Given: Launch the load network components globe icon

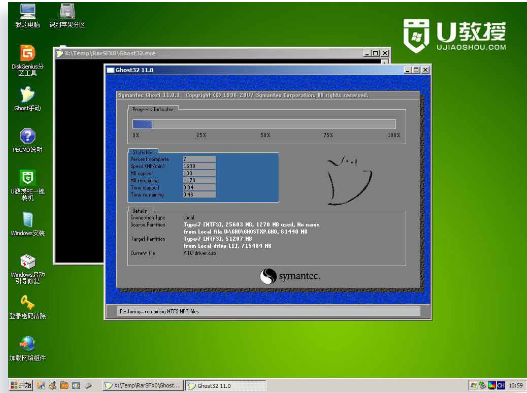Looking at the screenshot, I should (28, 348).
